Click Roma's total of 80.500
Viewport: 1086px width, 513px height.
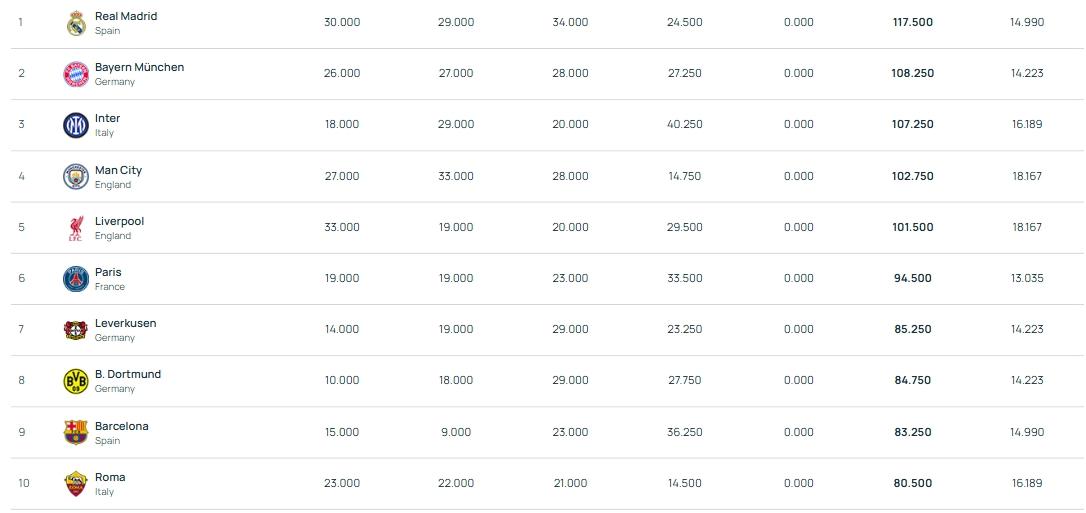[x=912, y=484]
